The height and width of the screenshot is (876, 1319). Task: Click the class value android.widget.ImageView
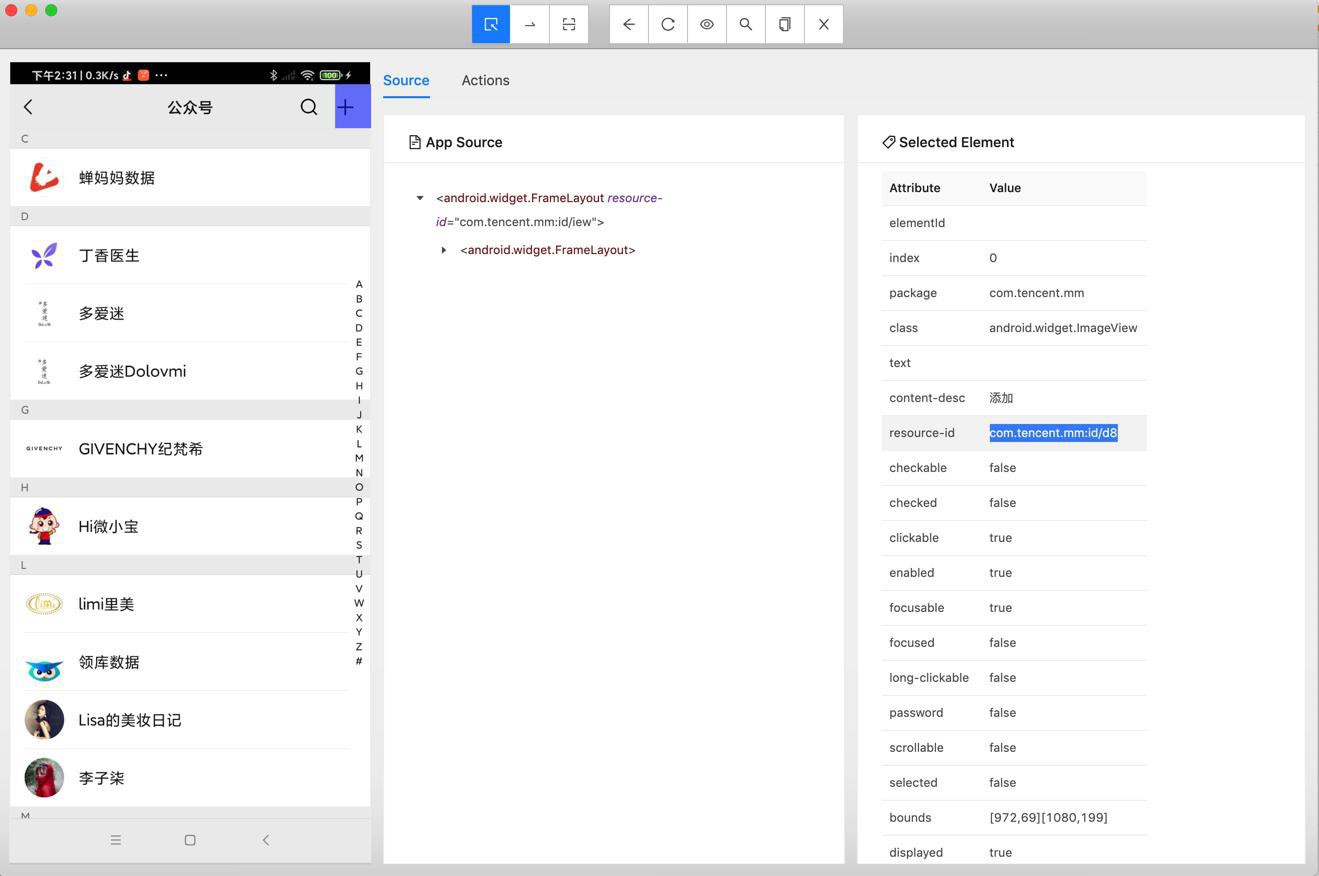tap(1063, 328)
